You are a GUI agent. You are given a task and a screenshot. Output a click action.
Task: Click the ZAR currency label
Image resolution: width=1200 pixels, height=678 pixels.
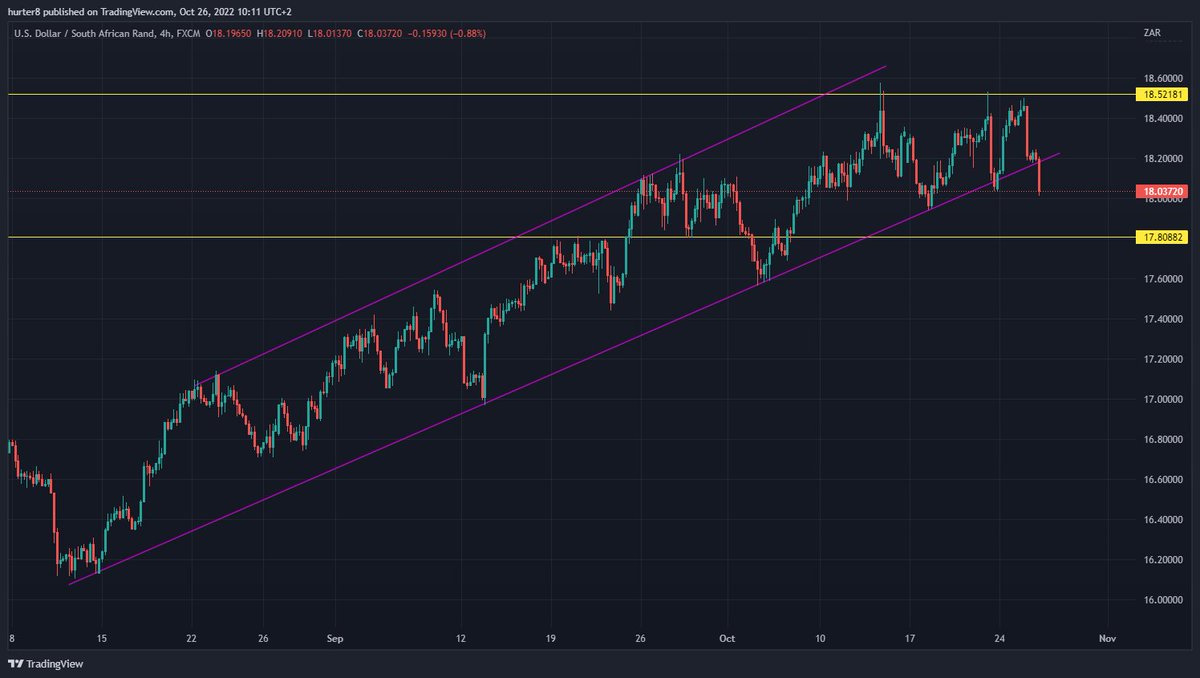(x=1151, y=33)
